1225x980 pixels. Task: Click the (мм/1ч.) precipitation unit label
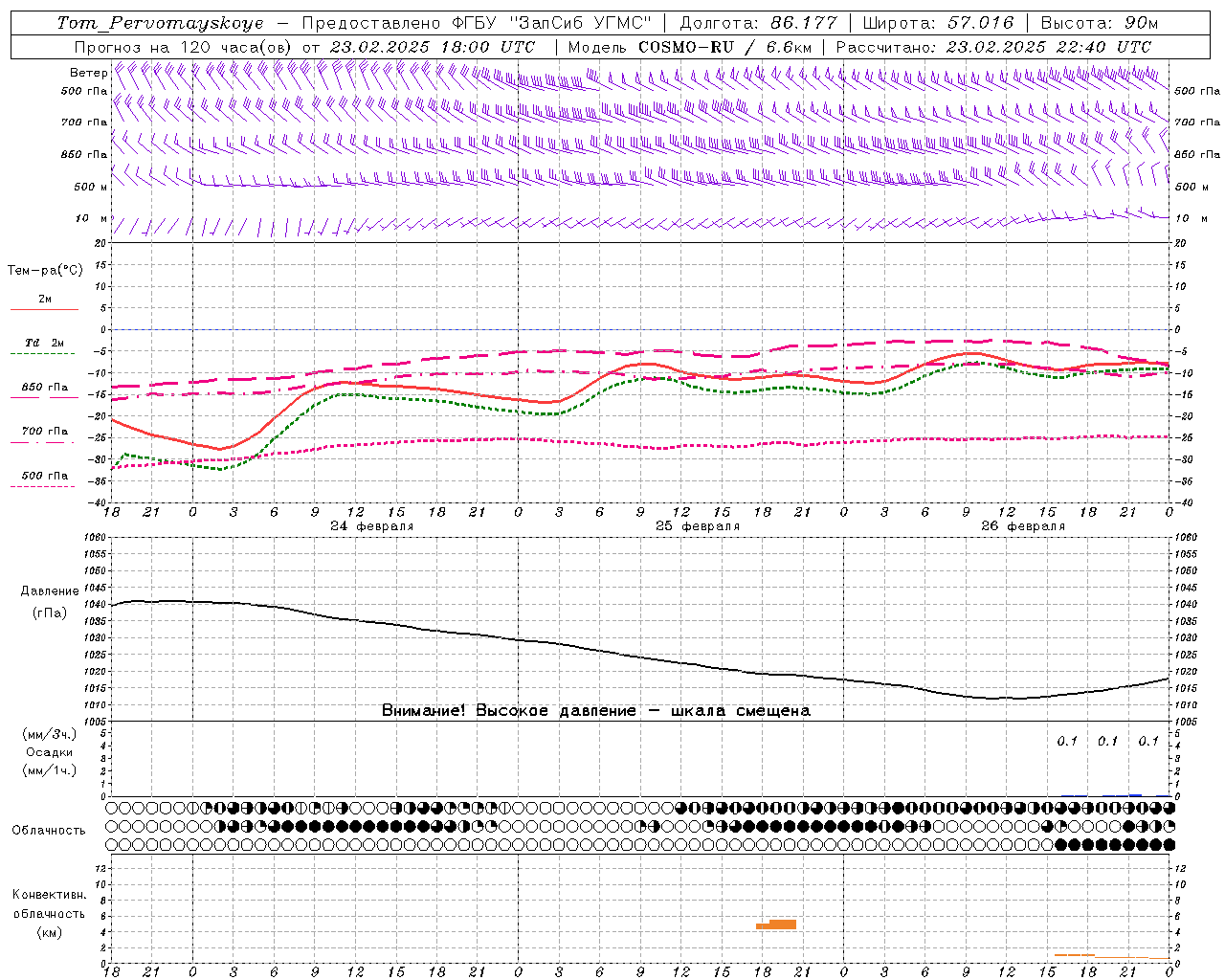pos(50,770)
